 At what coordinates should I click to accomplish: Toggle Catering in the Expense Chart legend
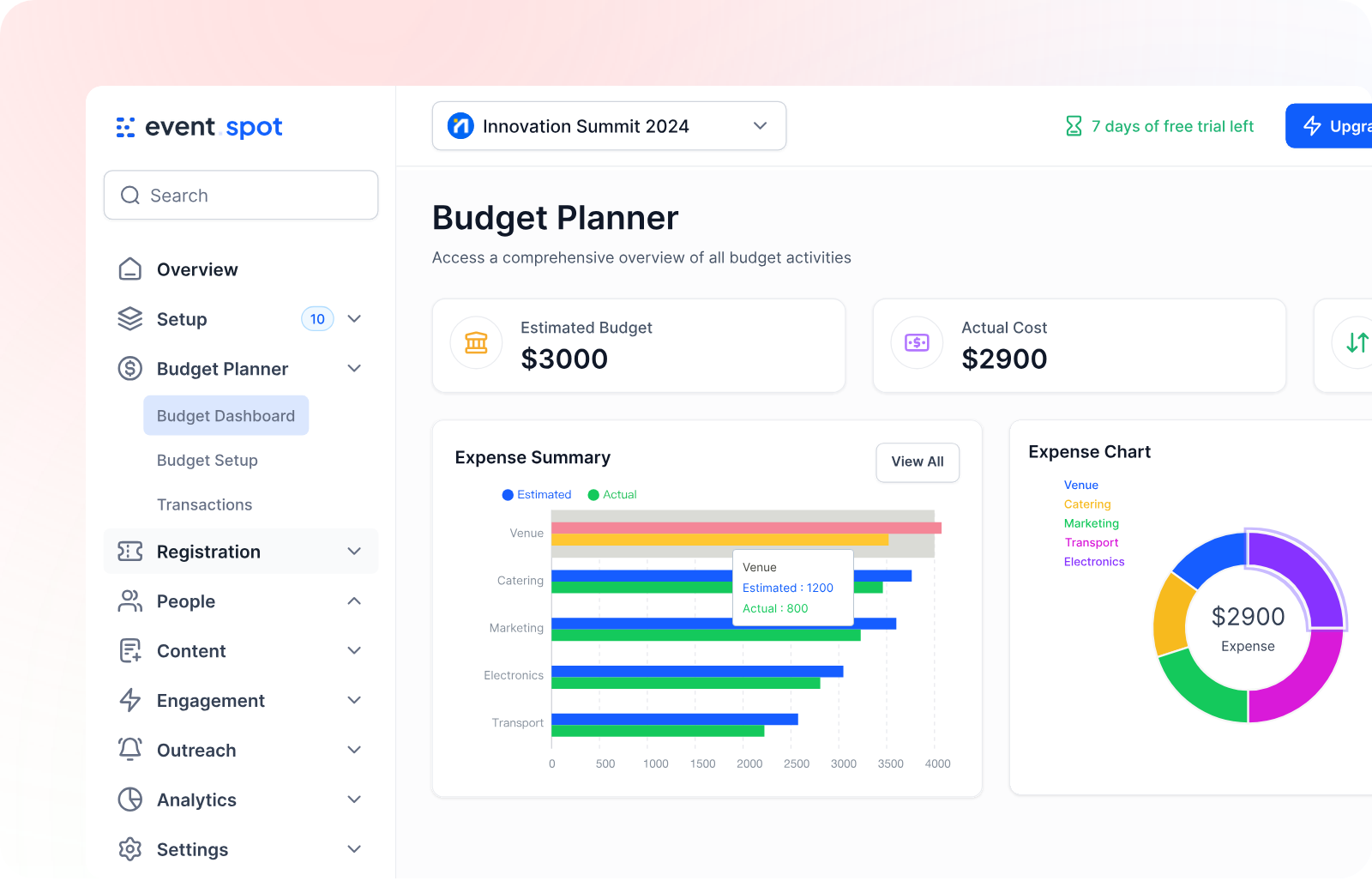tap(1087, 504)
